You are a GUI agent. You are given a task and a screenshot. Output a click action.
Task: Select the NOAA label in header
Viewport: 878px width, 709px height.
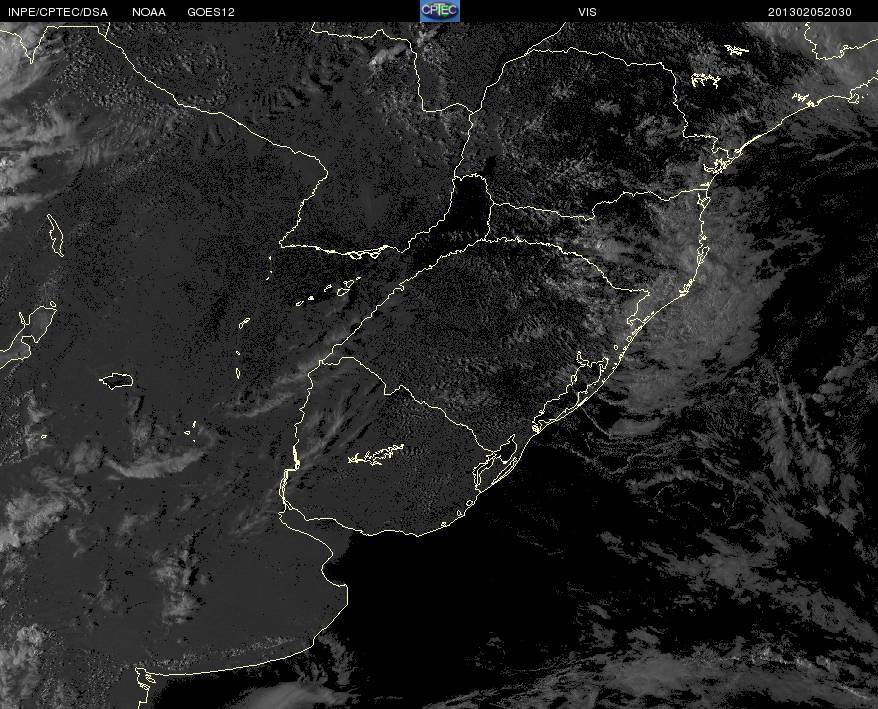[x=149, y=12]
